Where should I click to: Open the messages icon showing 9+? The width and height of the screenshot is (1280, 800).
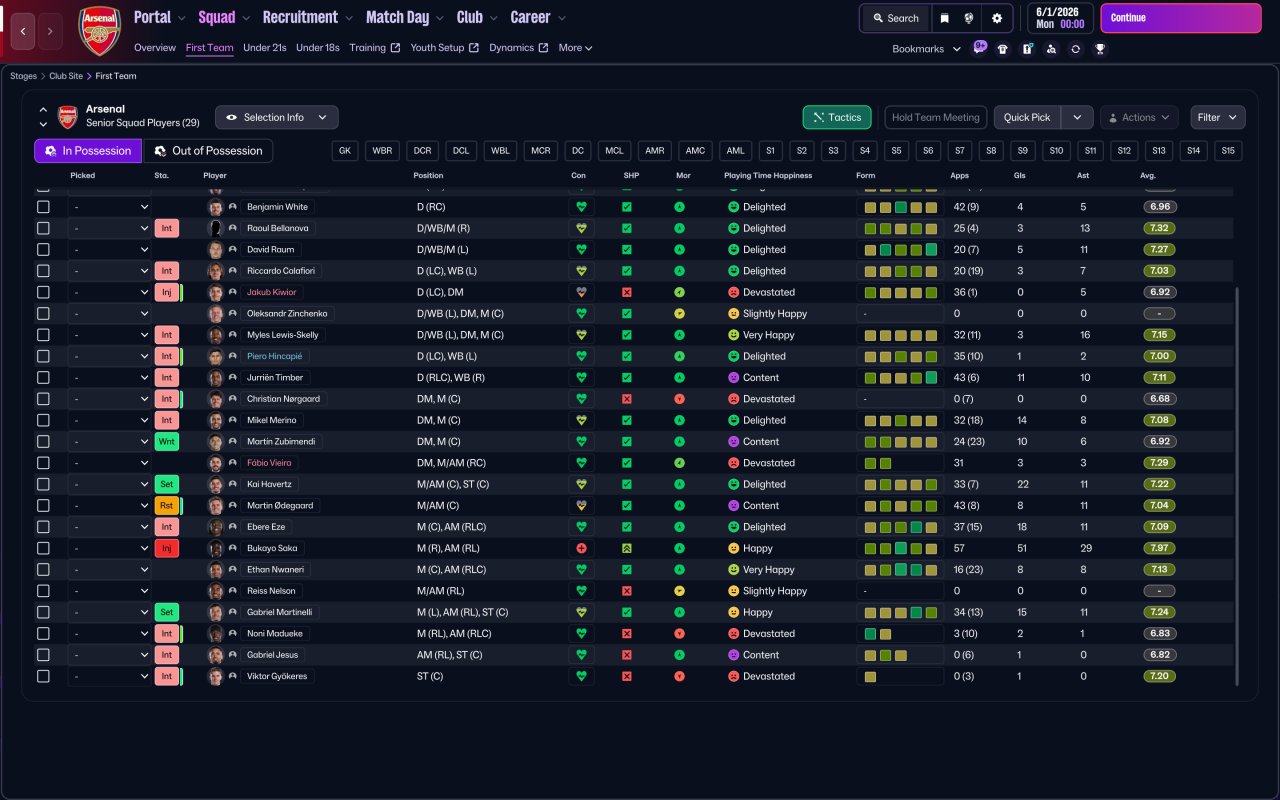(x=979, y=48)
